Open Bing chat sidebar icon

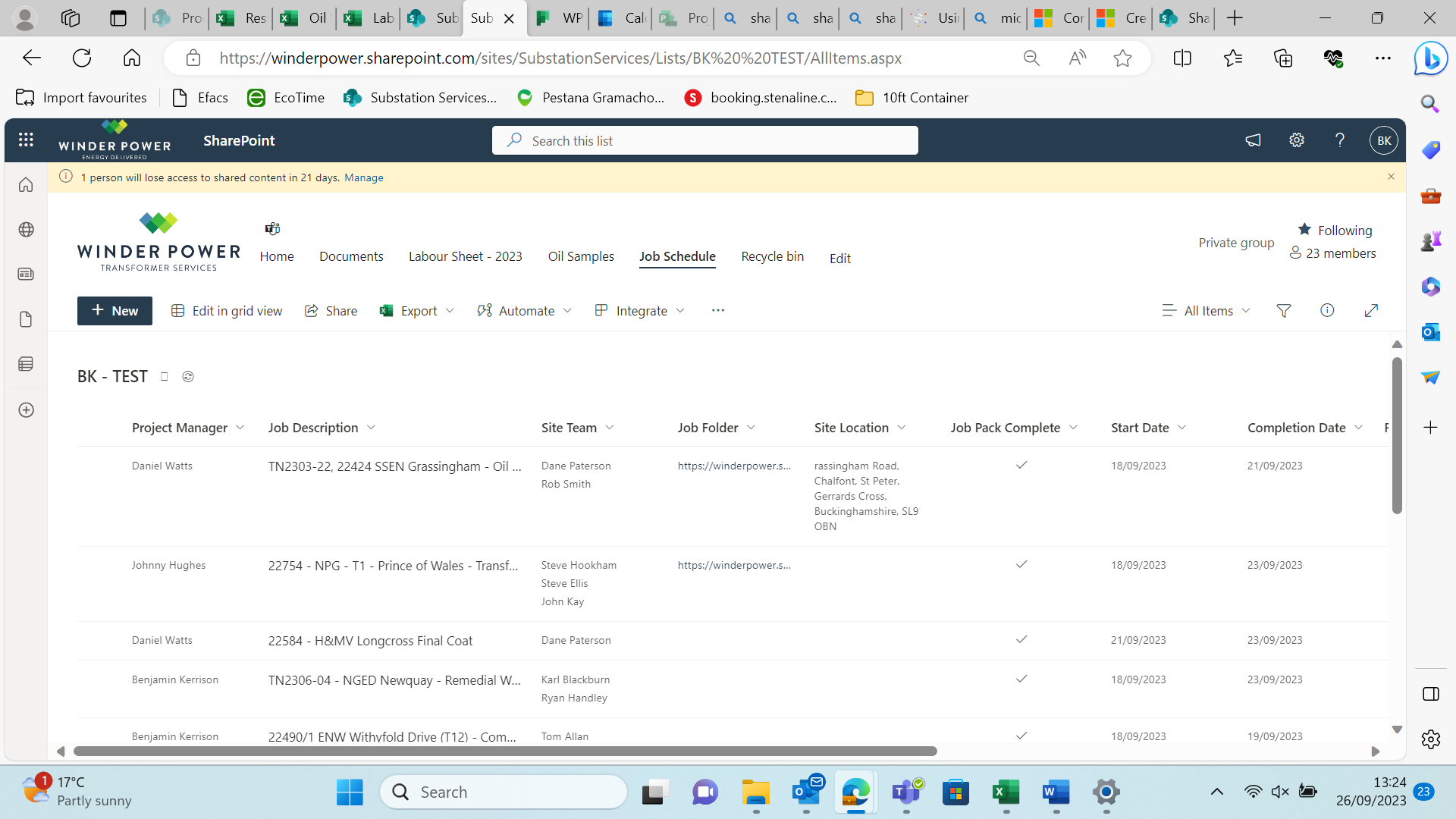1430,58
